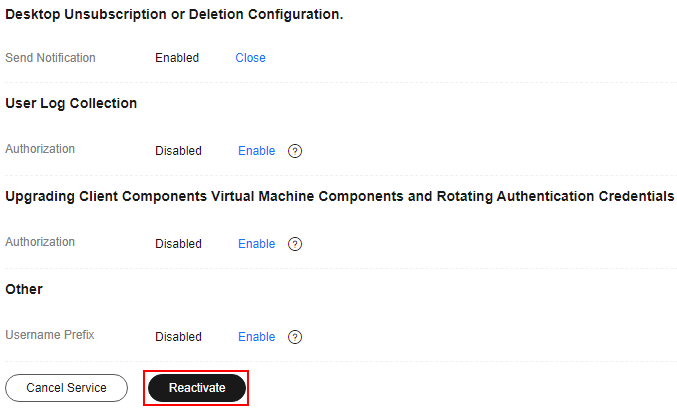Click Disabled status under Upgrading Client Components

pos(178,243)
